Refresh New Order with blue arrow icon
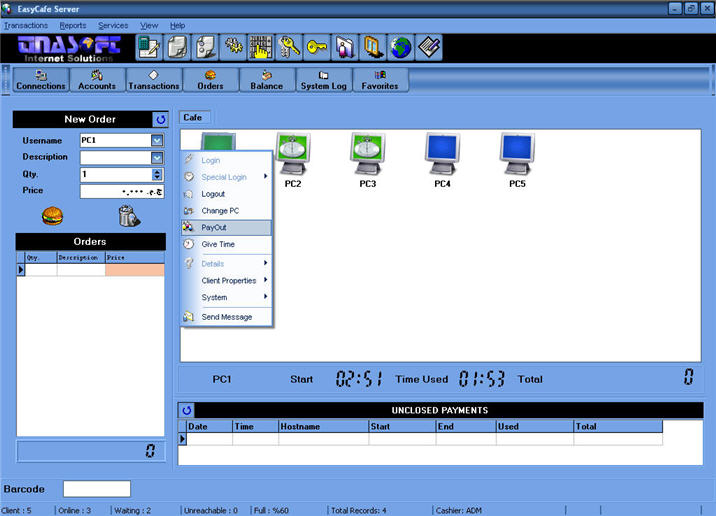The image size is (716, 516). (160, 120)
